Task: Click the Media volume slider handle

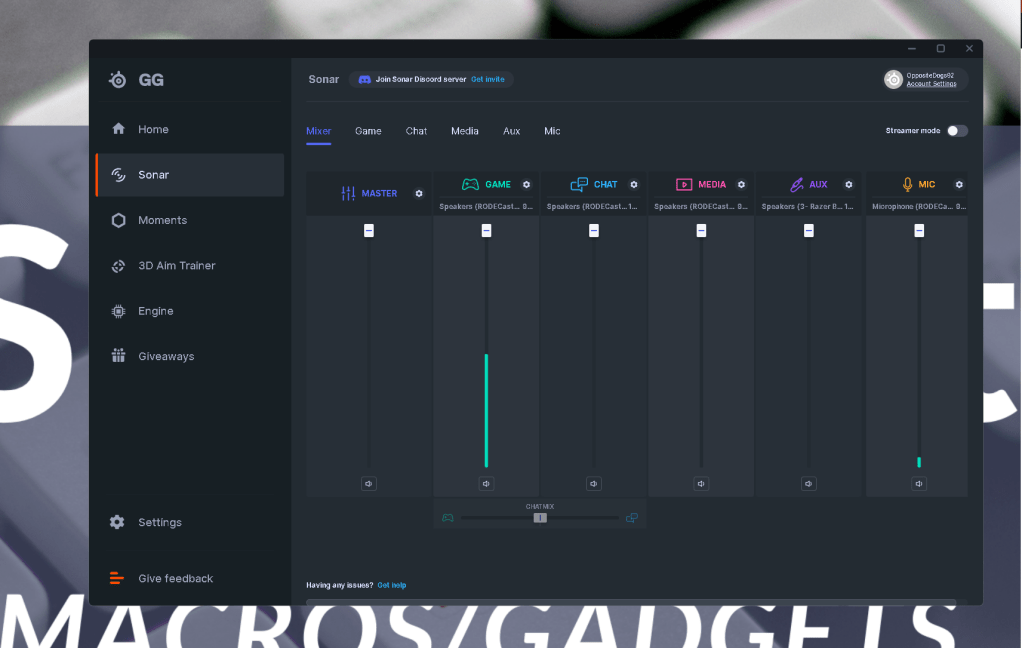Action: pos(701,231)
